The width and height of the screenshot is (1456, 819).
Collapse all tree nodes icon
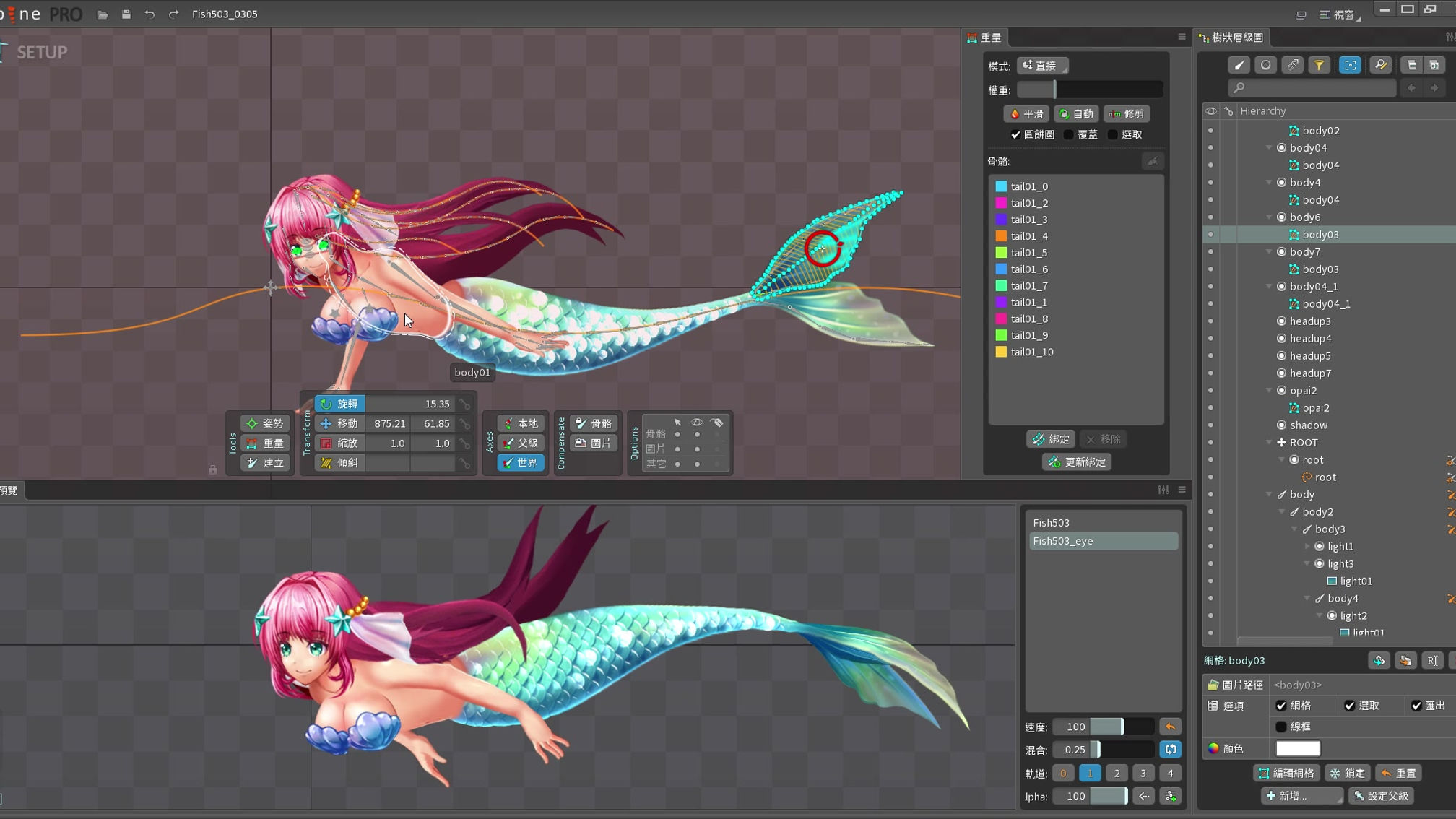(x=1411, y=65)
